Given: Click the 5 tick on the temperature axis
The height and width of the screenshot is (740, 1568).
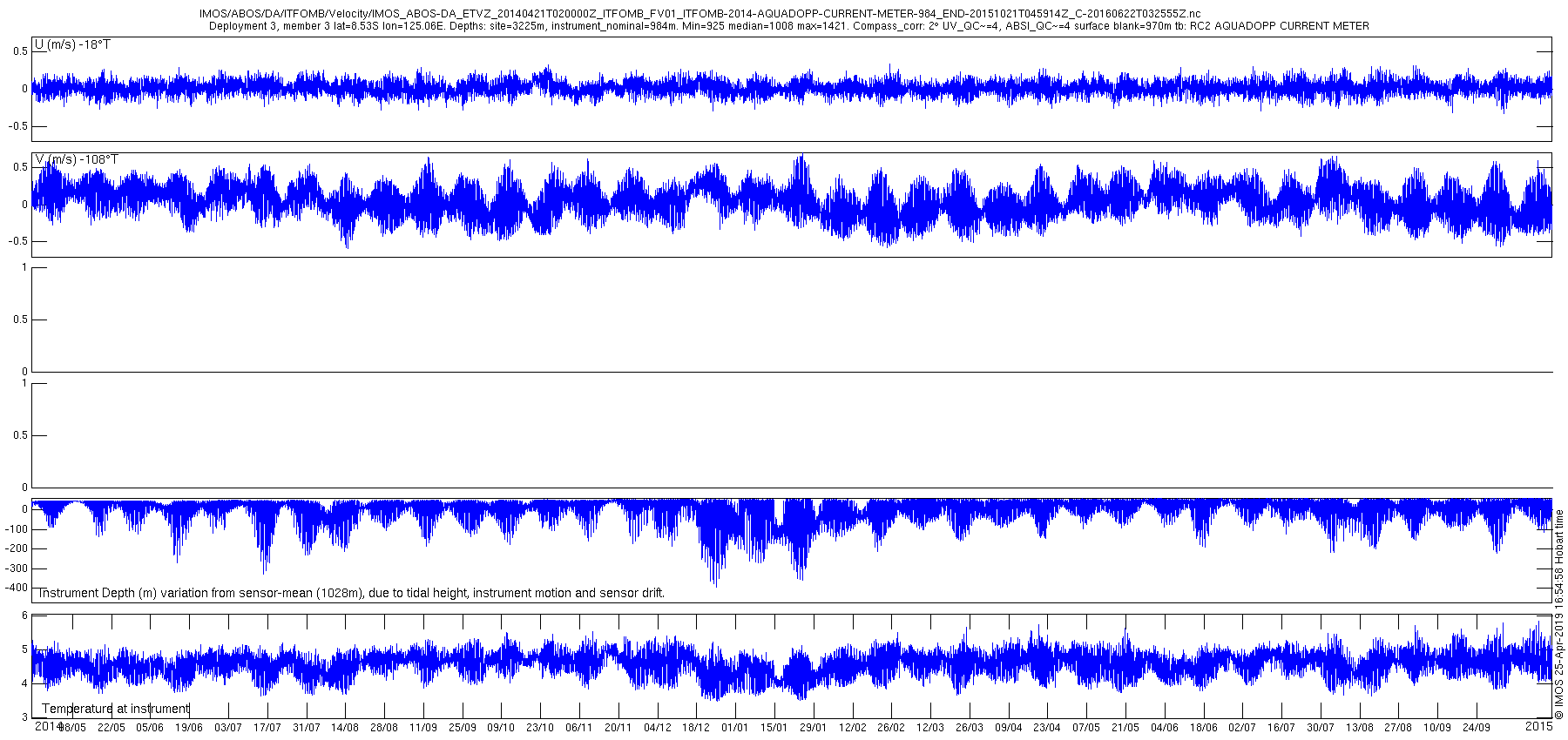Looking at the screenshot, I should pyautogui.click(x=24, y=649).
